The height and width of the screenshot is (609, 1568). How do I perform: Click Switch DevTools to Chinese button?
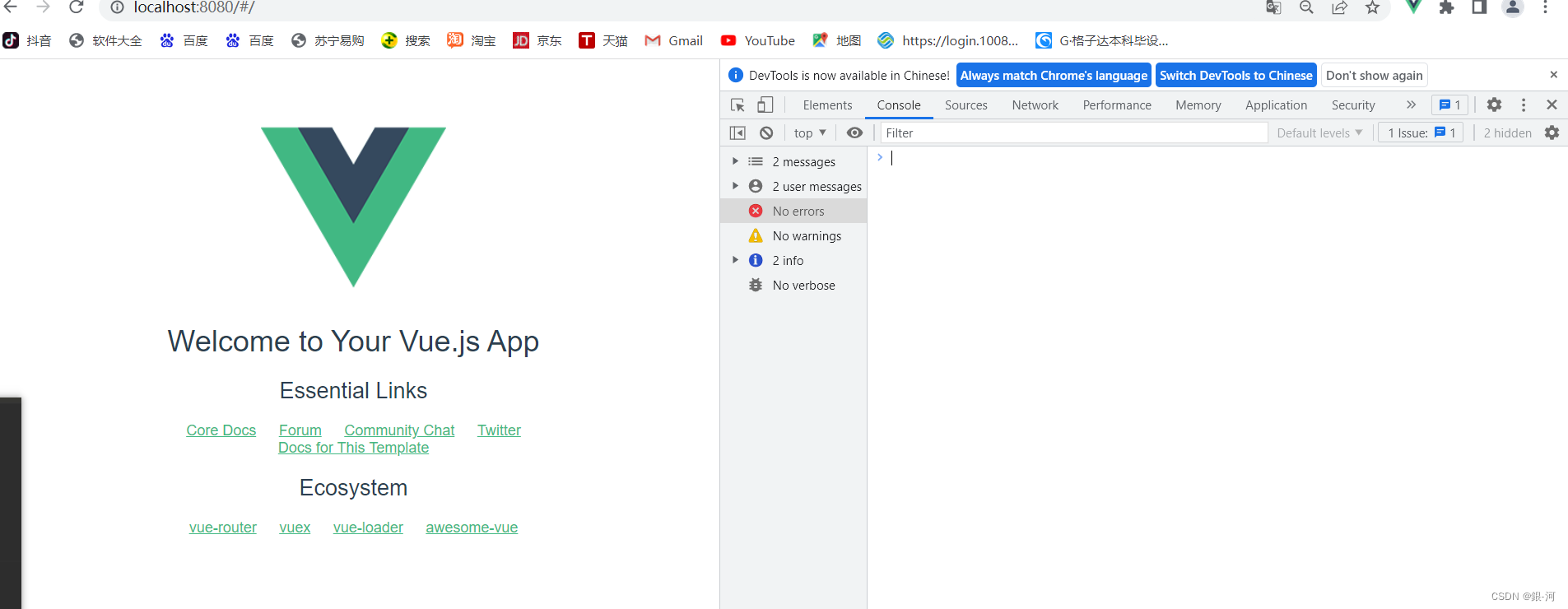1235,75
